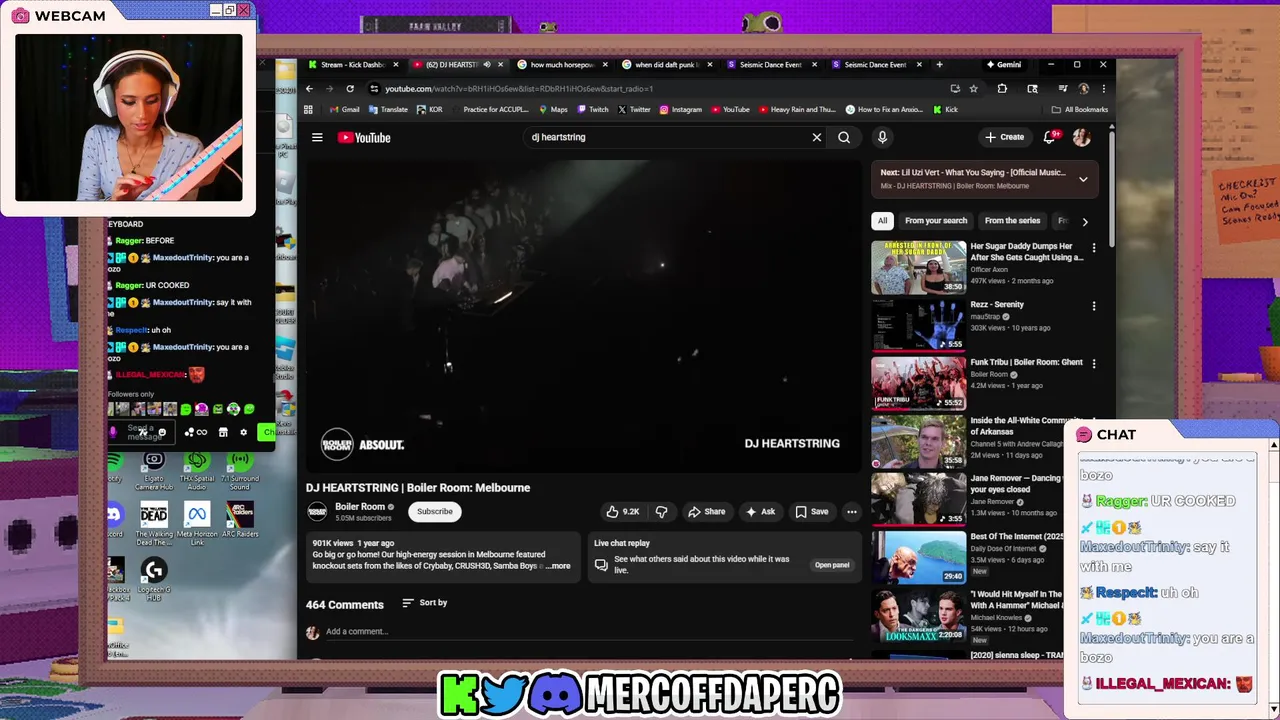This screenshot has height=720, width=1280.
Task: Open Twitch bookmark
Action: pos(592,109)
